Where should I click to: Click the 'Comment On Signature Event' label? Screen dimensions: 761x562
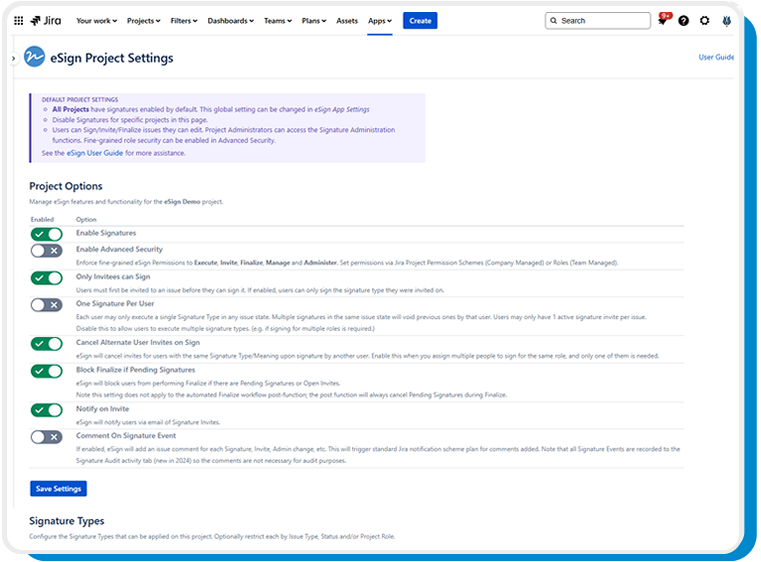126,436
